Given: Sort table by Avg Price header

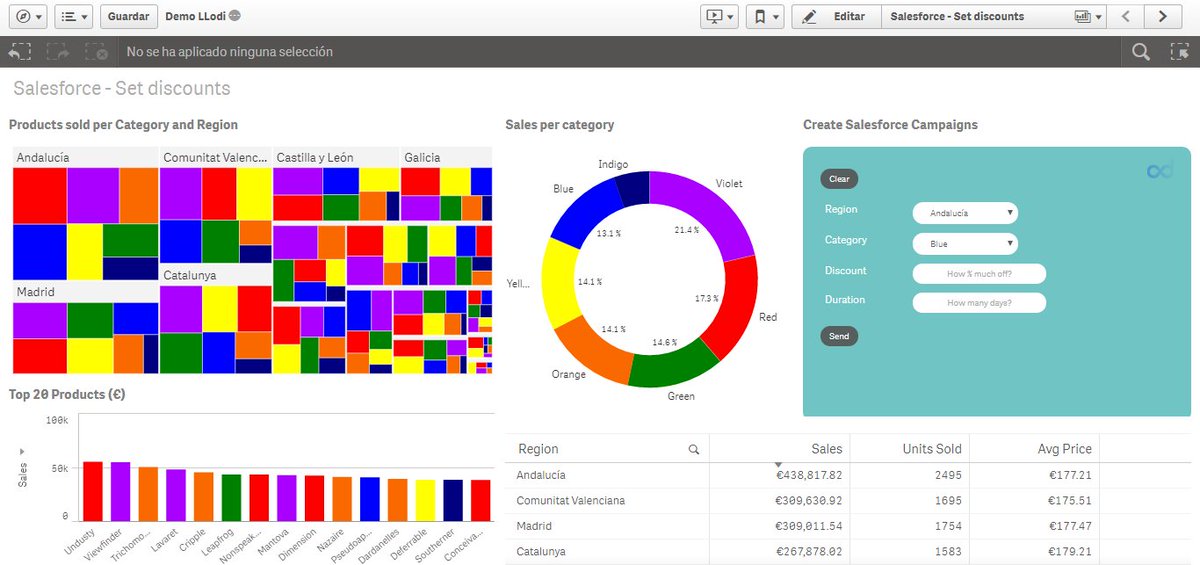Looking at the screenshot, I should click(x=1064, y=449).
